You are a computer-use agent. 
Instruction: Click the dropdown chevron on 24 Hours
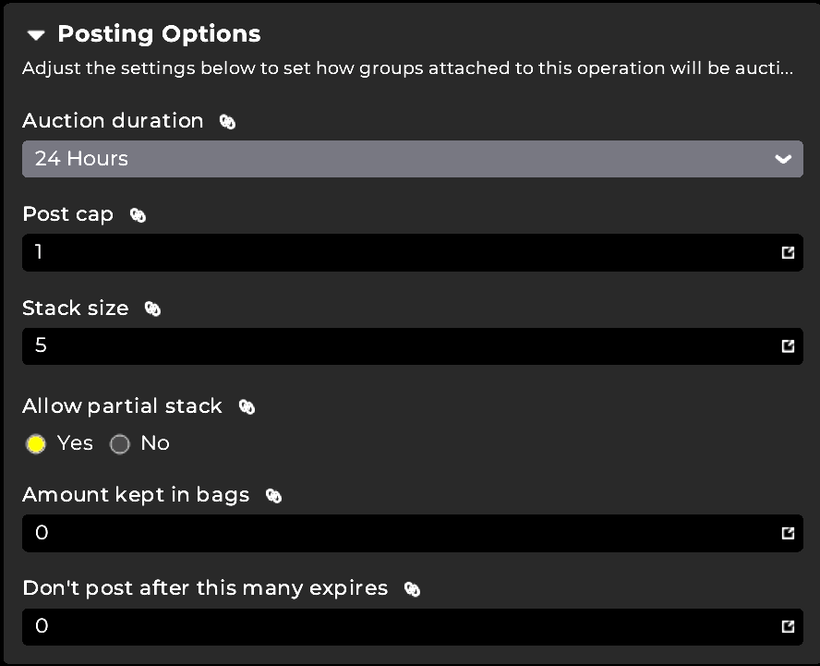[x=783, y=159]
